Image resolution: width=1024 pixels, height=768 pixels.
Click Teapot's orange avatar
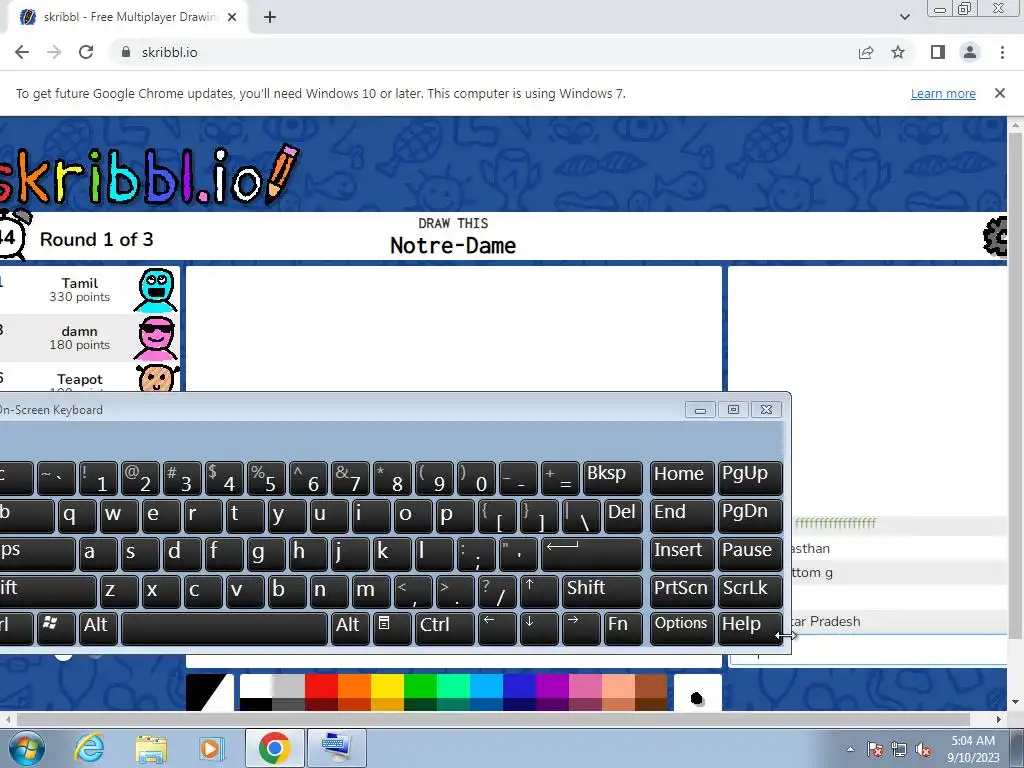point(157,379)
